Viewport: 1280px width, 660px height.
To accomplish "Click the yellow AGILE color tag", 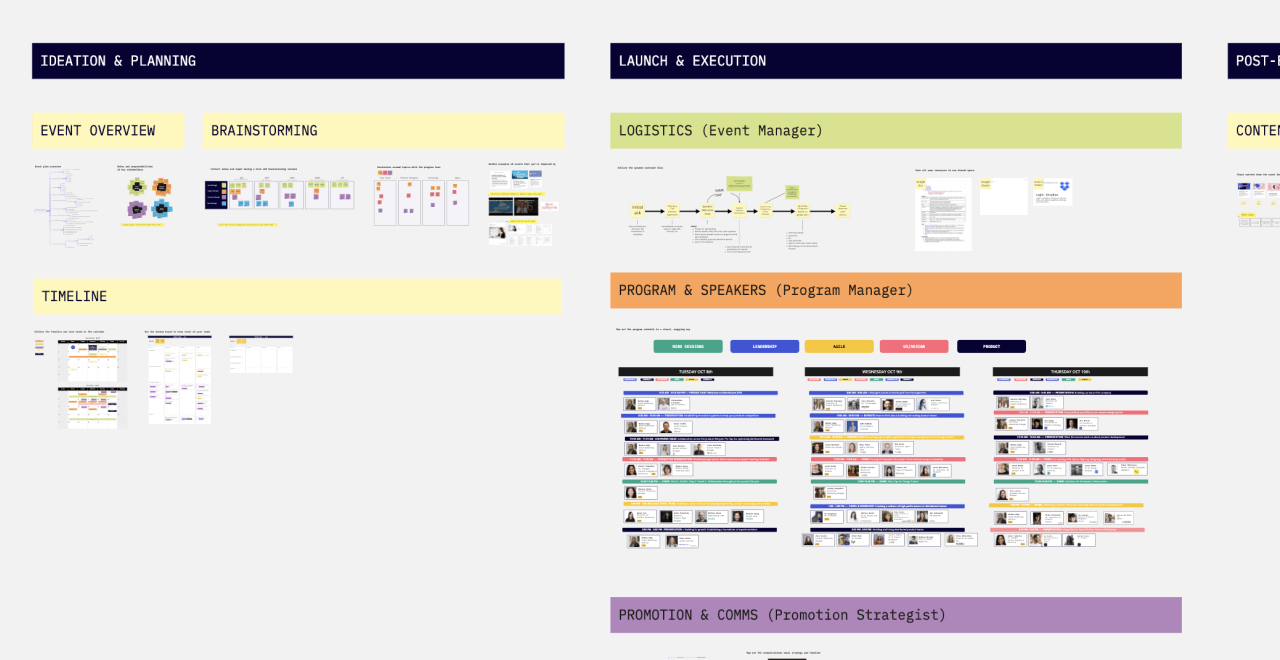I will click(840, 346).
